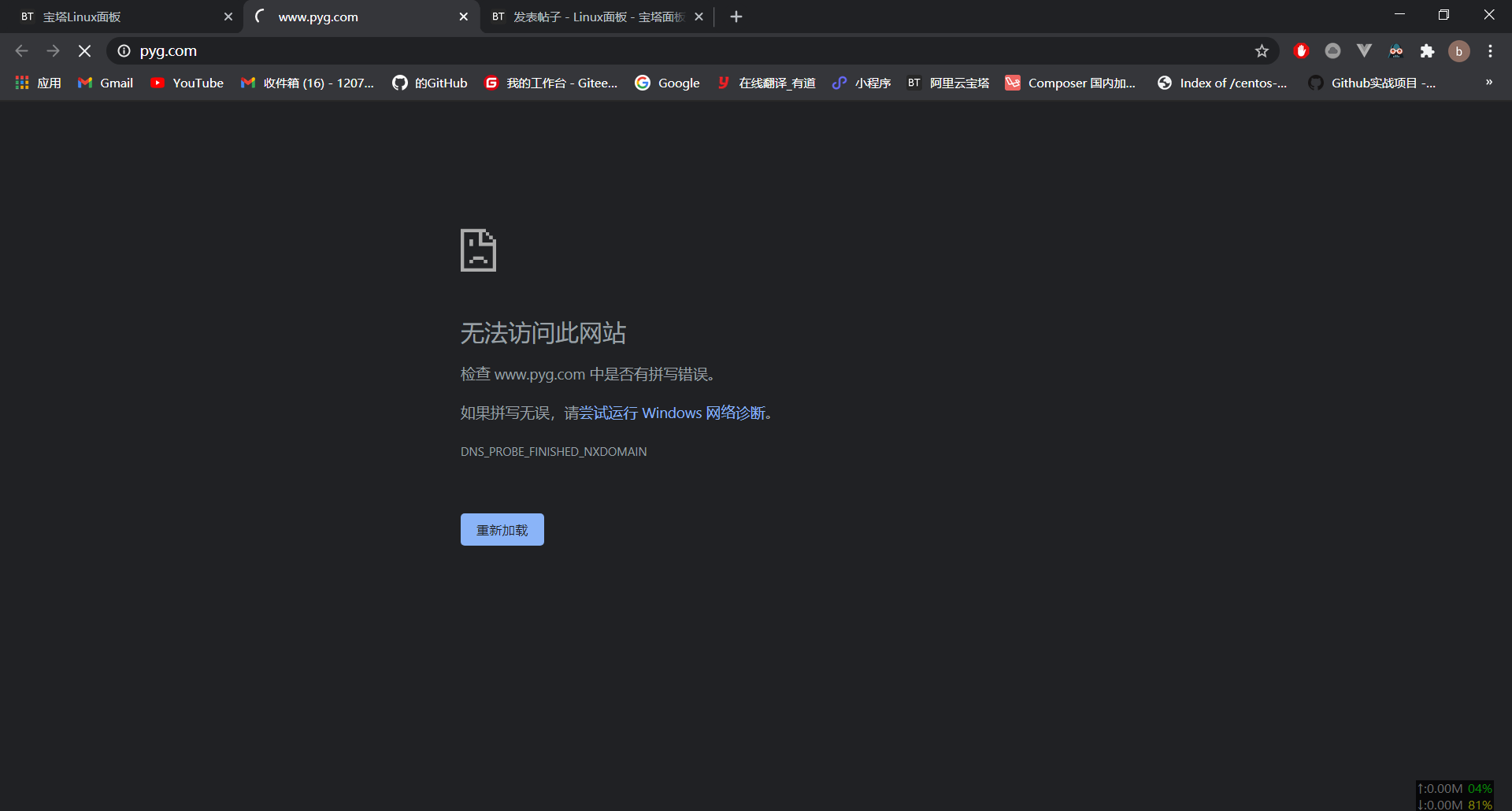View site information icon beside pyg.com
Image resolution: width=1512 pixels, height=811 pixels.
pos(124,51)
